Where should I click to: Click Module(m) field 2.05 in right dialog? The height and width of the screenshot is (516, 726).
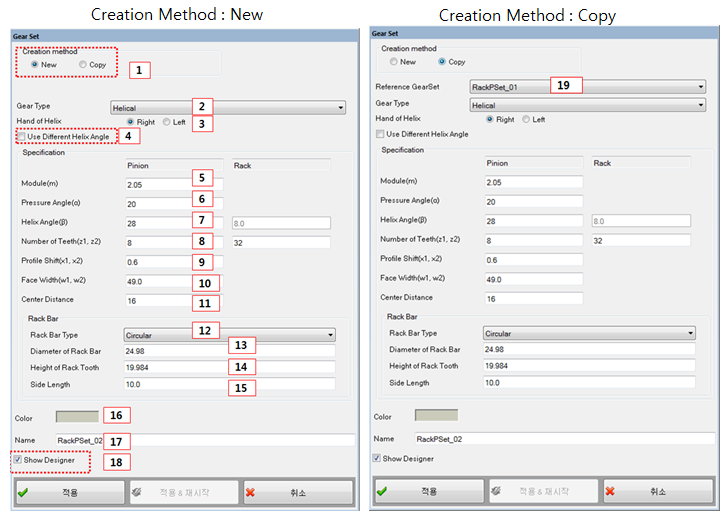pyautogui.click(x=533, y=182)
